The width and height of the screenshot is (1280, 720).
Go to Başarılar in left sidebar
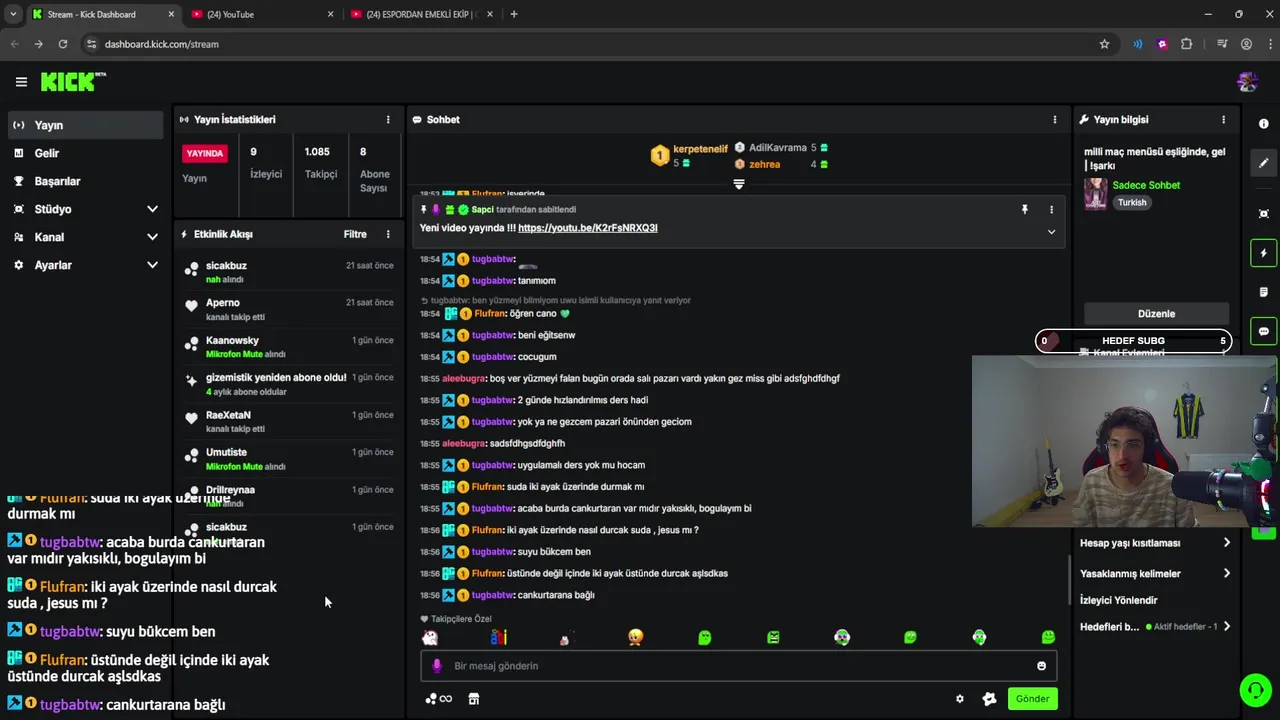pyautogui.click(x=86, y=181)
